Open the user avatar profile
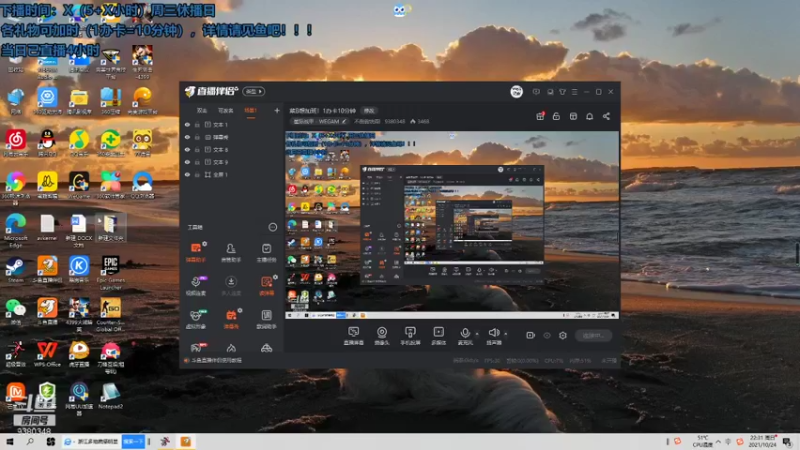This screenshot has width=800, height=450. tap(516, 92)
